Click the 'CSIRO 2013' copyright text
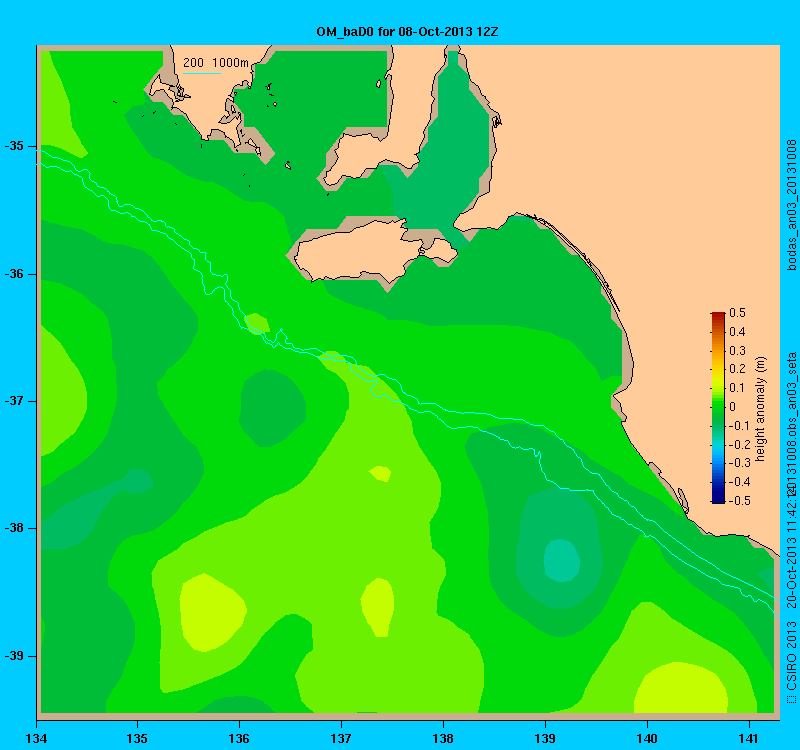The width and height of the screenshot is (800, 750). (791, 656)
